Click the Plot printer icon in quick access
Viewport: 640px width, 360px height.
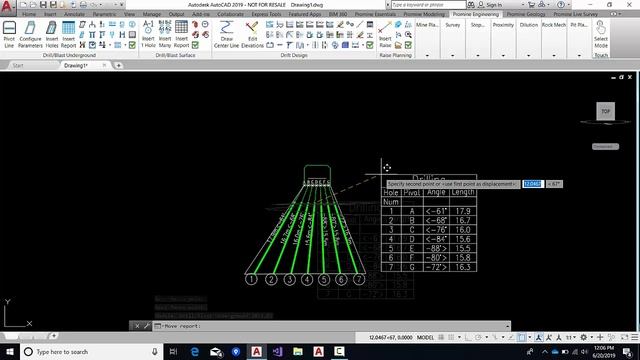[x=83, y=5]
